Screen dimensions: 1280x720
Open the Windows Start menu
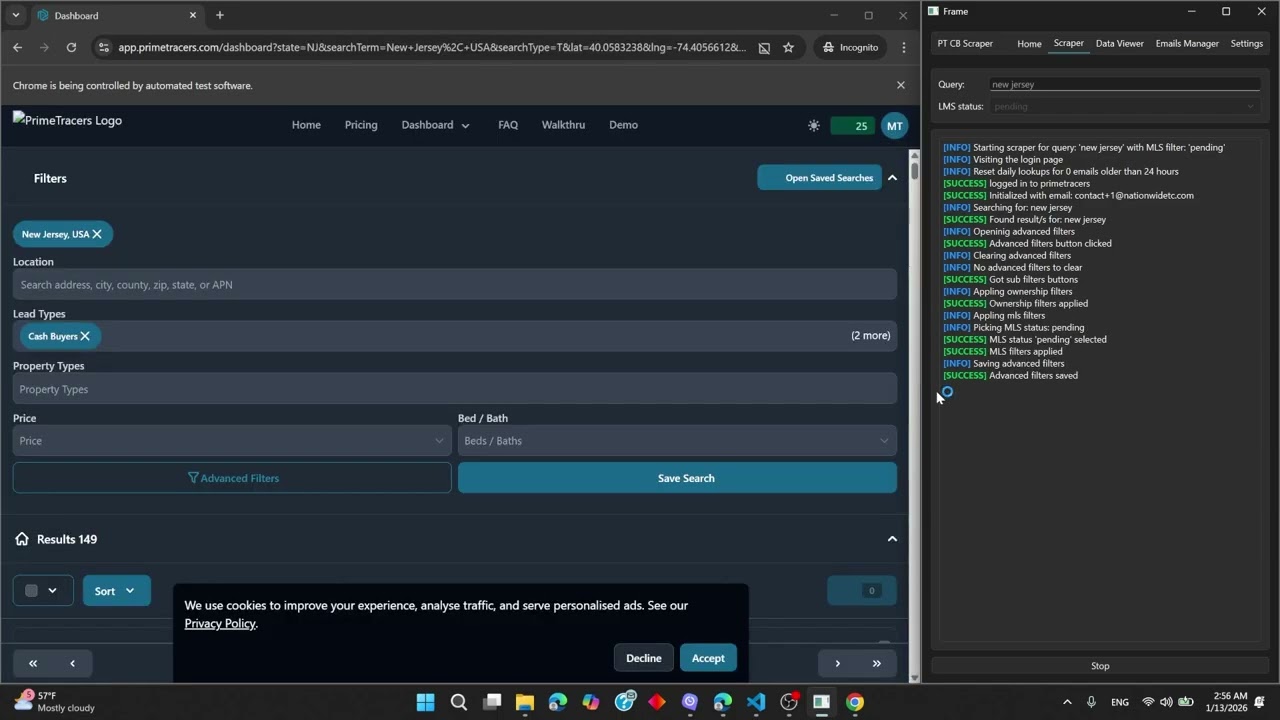click(425, 702)
